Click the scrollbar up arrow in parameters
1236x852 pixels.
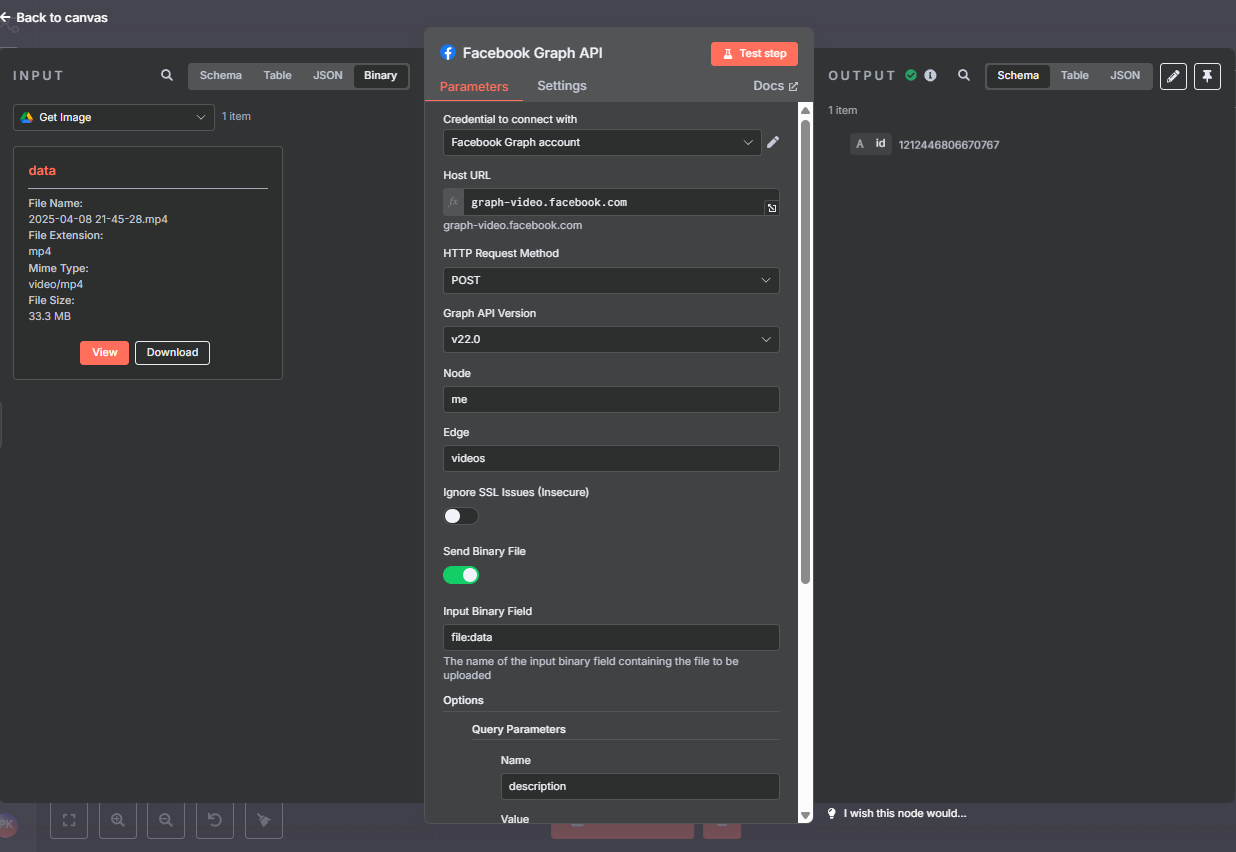click(805, 109)
